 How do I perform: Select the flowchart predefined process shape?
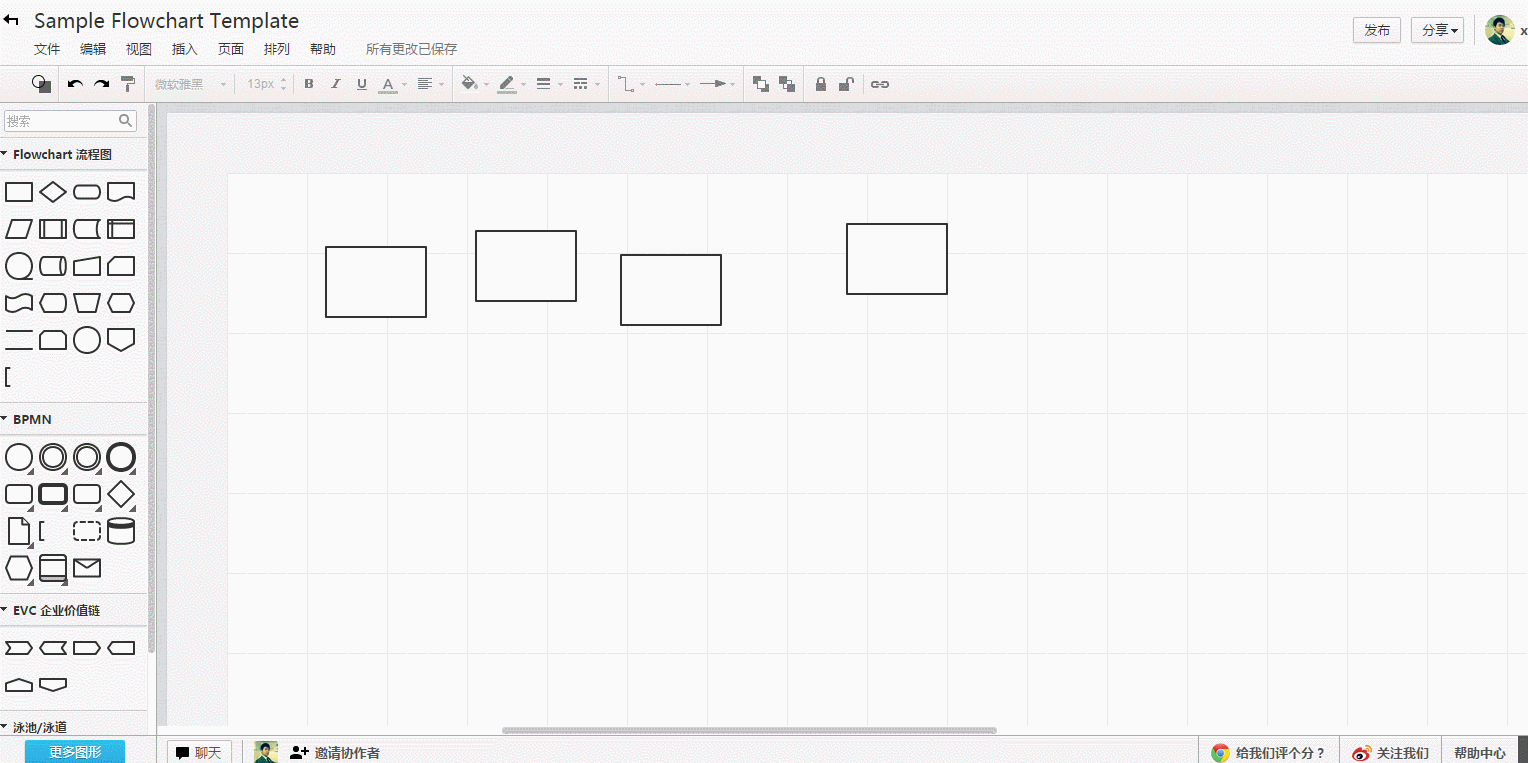[53, 229]
